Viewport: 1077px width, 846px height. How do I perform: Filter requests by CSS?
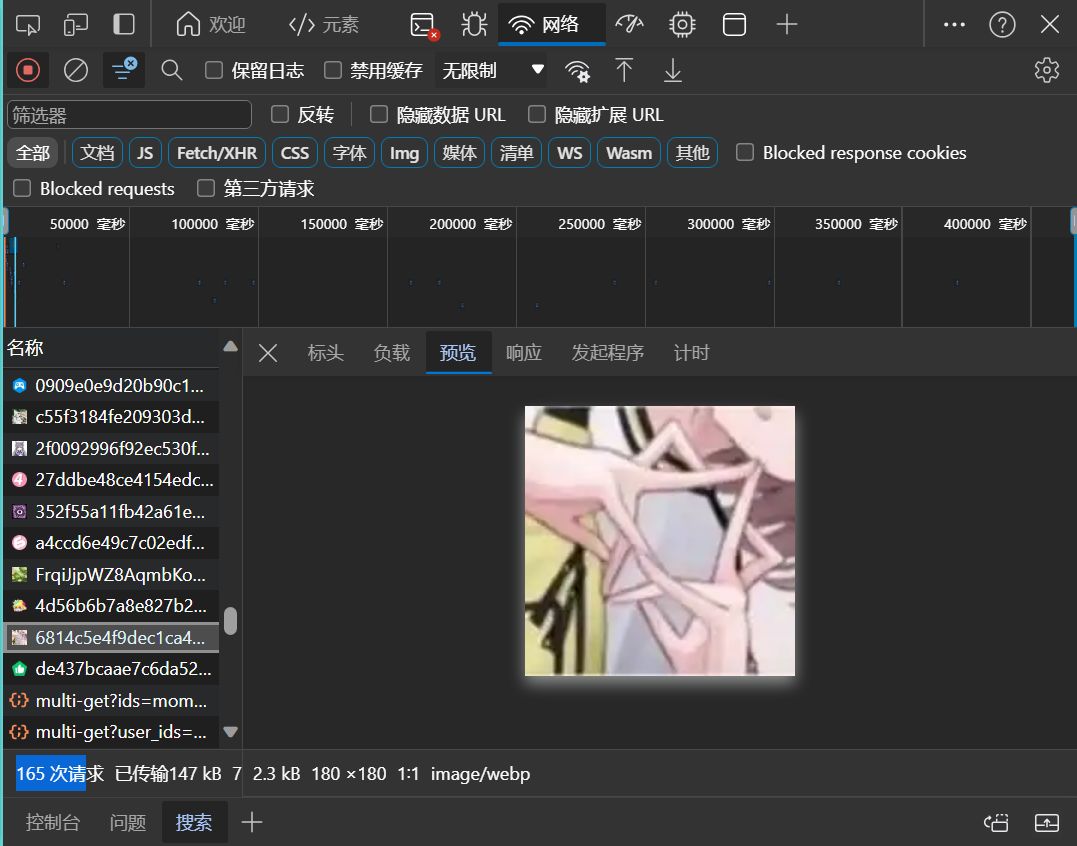point(295,152)
